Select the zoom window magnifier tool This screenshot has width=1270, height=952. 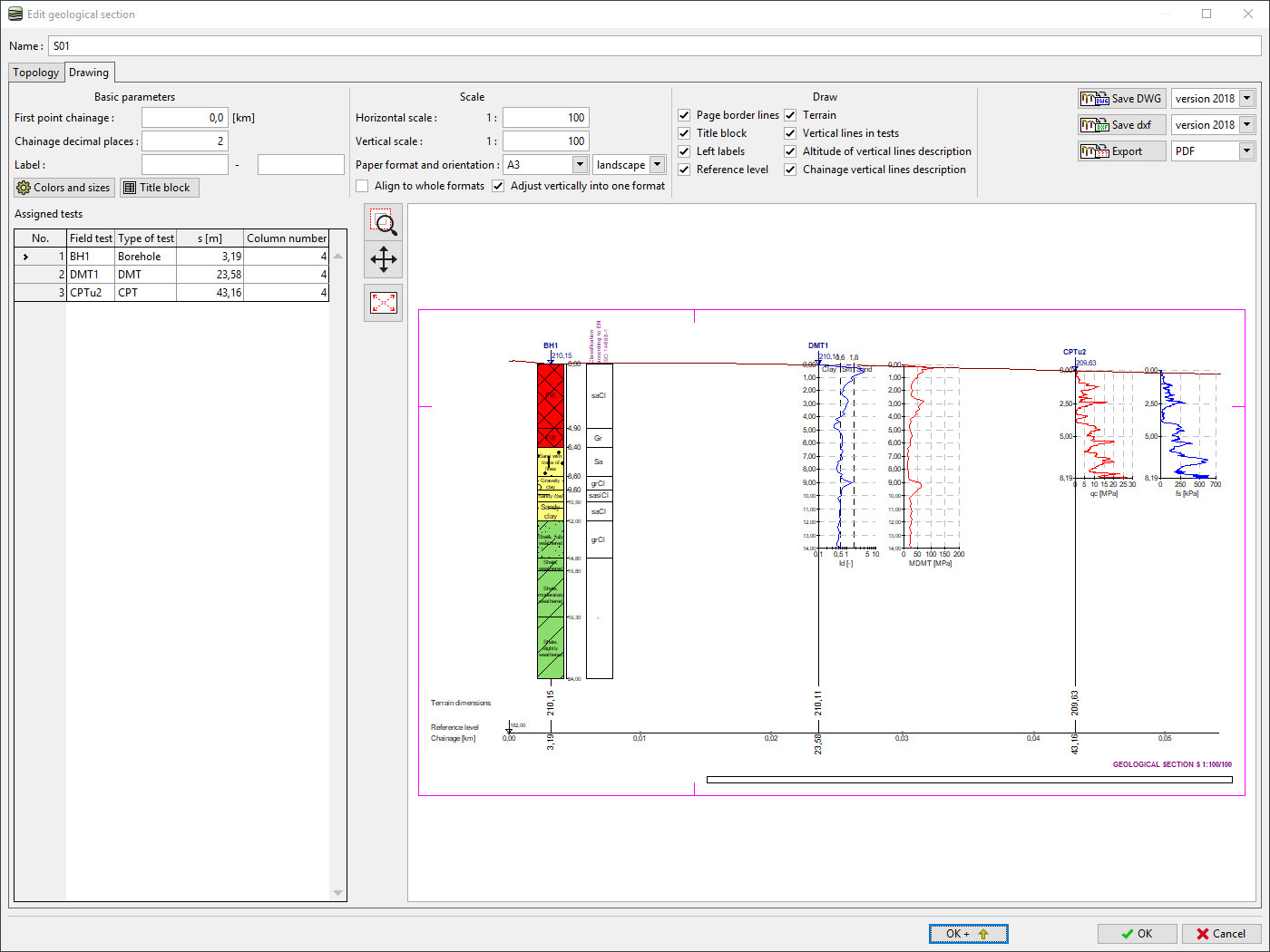click(384, 222)
